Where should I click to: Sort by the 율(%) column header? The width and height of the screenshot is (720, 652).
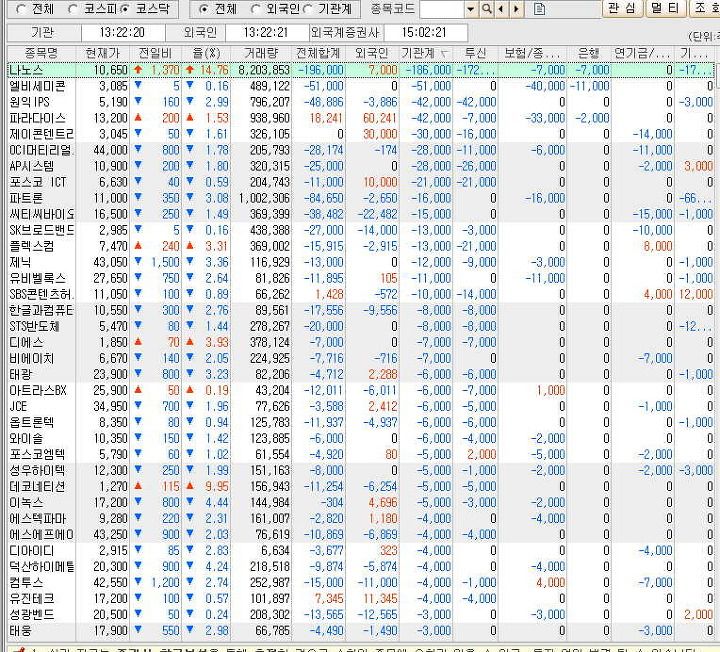(x=206, y=53)
